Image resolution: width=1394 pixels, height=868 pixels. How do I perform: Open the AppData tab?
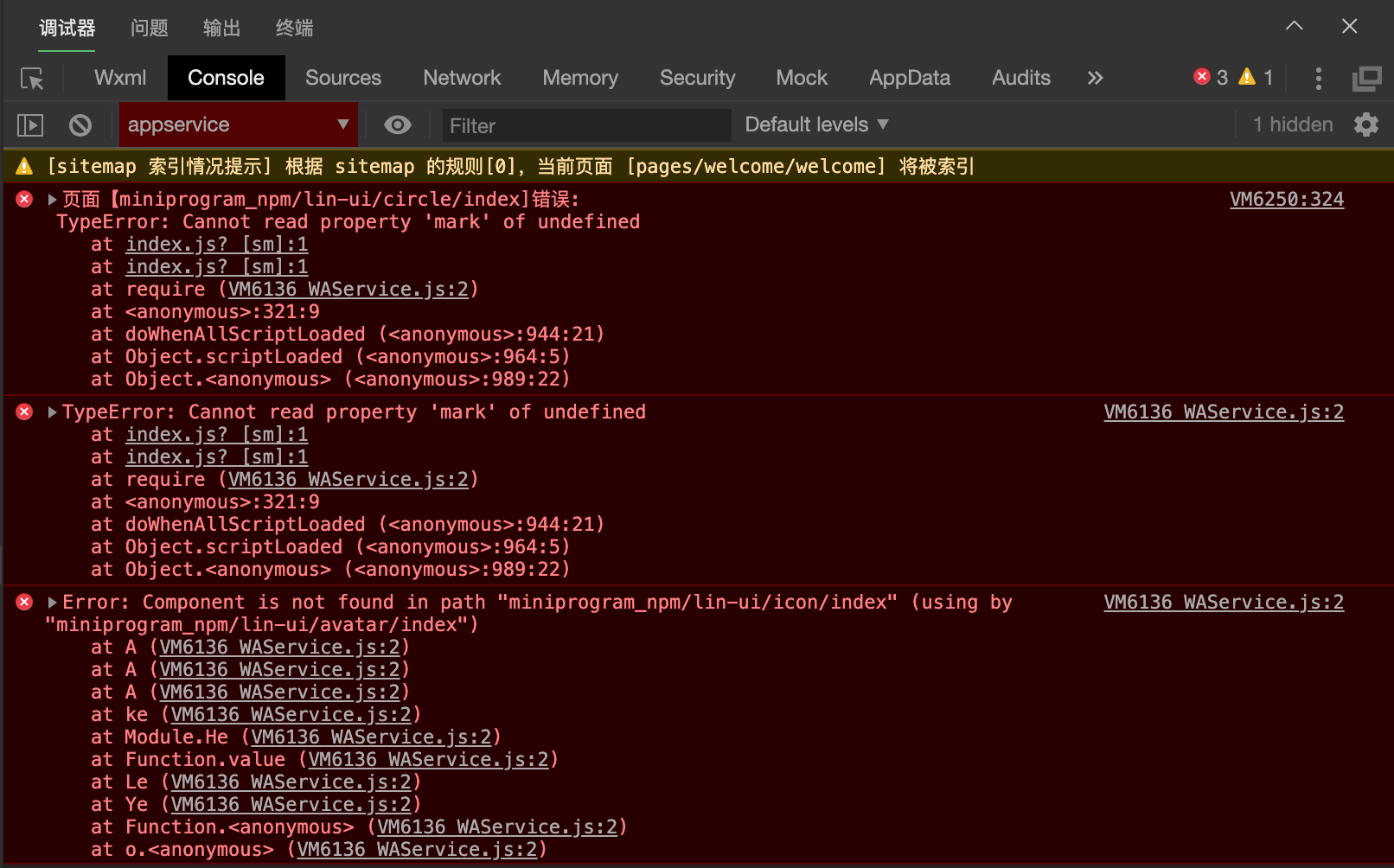click(x=910, y=78)
